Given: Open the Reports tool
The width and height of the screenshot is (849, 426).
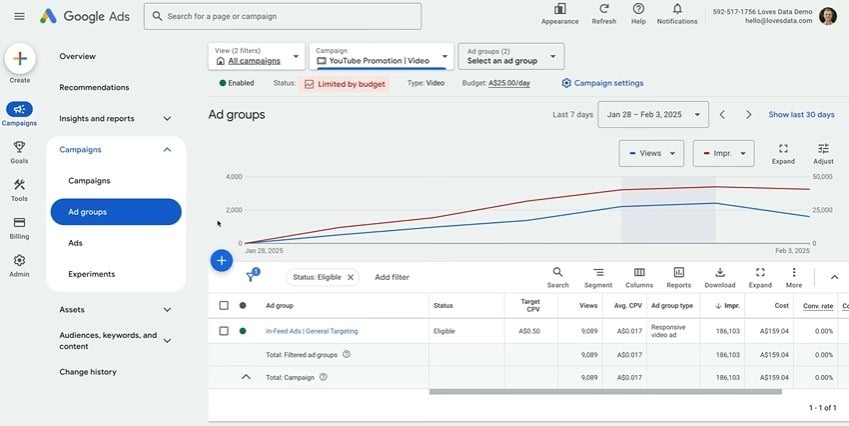Looking at the screenshot, I should [678, 272].
